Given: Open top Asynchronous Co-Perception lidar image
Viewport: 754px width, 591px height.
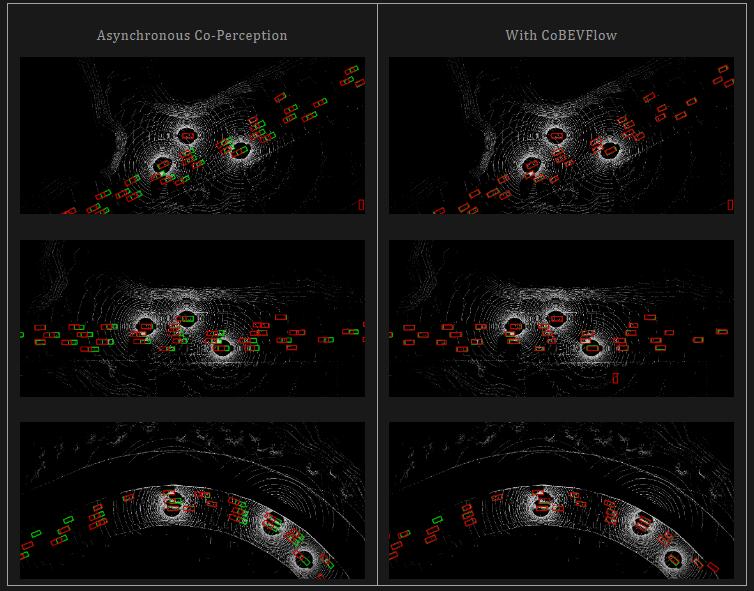Looking at the screenshot, I should (192, 135).
